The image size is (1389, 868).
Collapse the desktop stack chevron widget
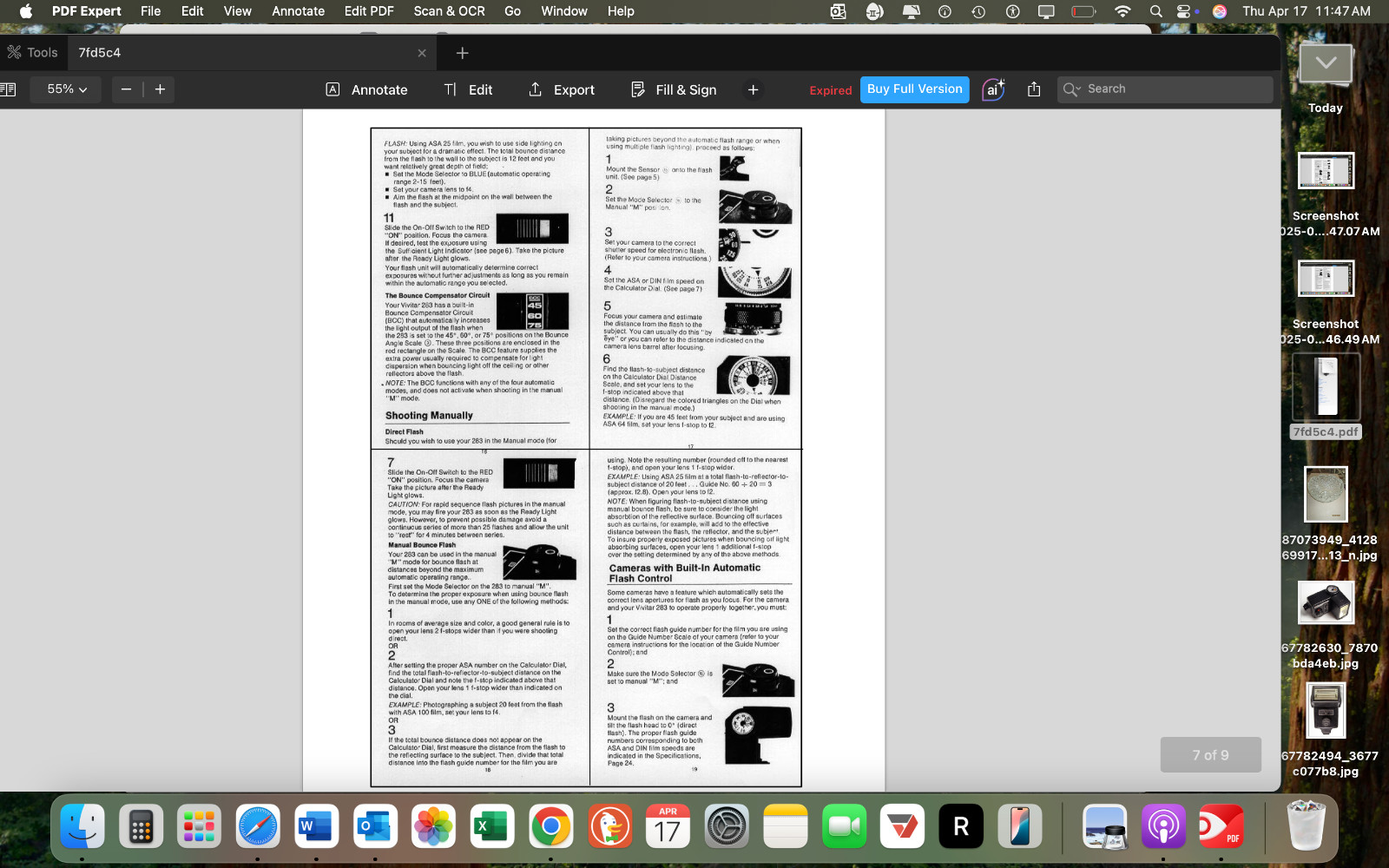coord(1326,63)
